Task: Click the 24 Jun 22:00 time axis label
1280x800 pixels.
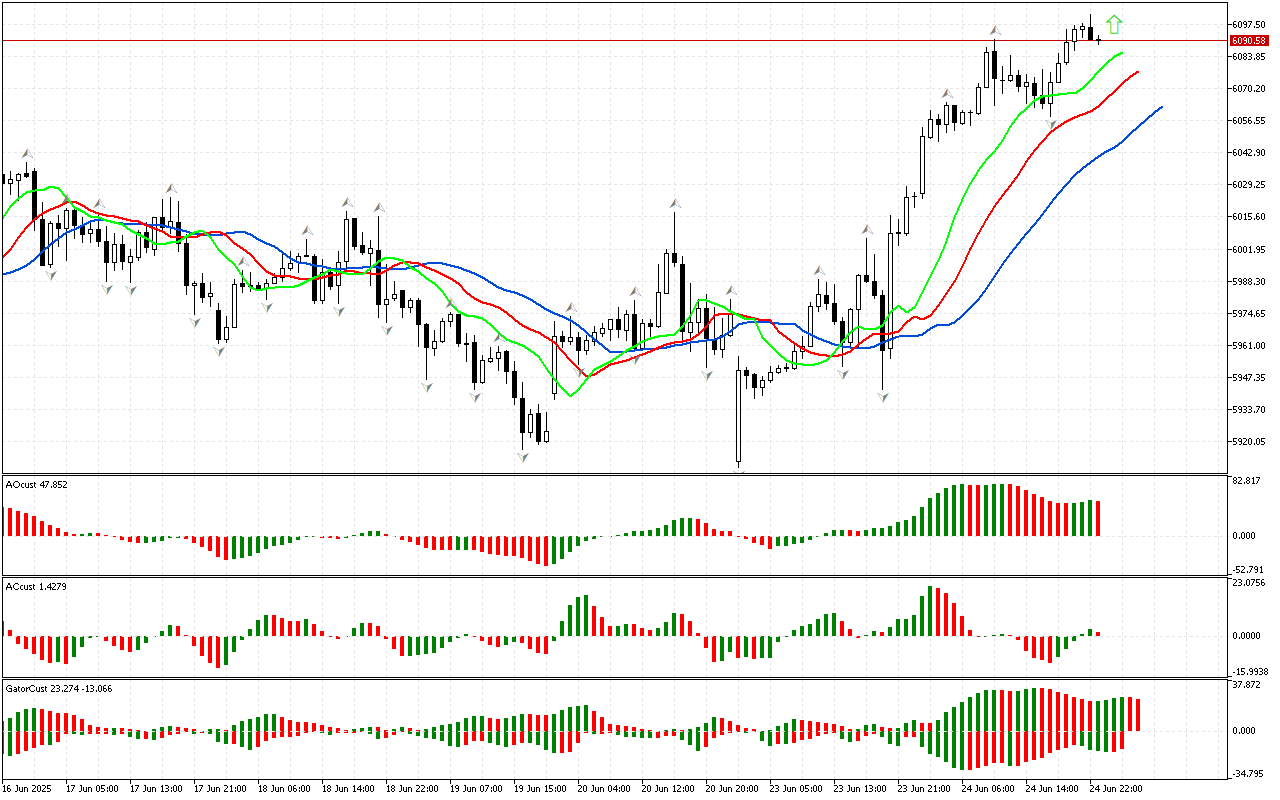Action: coord(1115,788)
